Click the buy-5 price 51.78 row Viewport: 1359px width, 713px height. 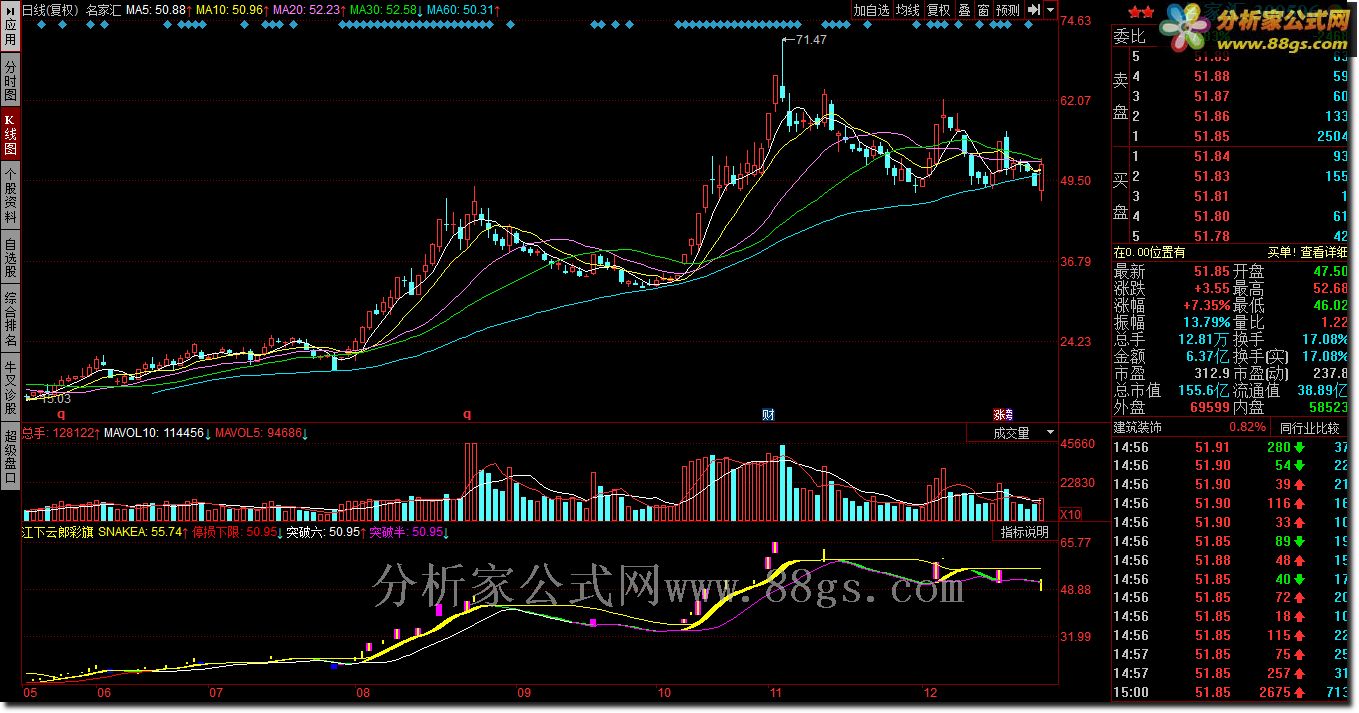[1230, 236]
